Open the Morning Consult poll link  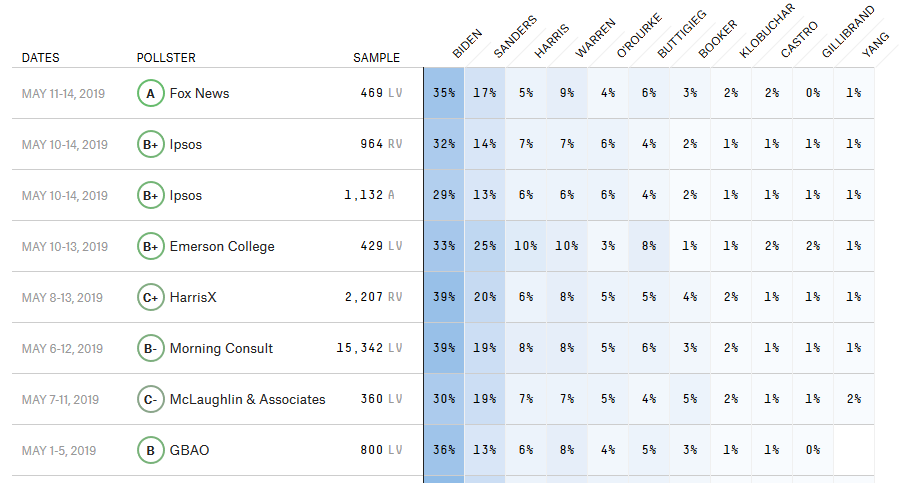221,349
